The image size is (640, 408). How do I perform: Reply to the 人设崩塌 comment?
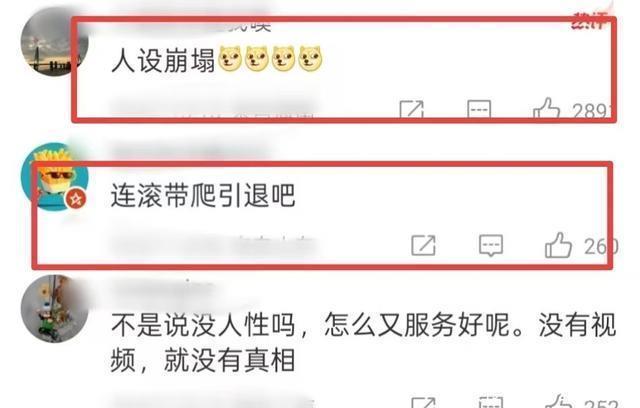479,109
